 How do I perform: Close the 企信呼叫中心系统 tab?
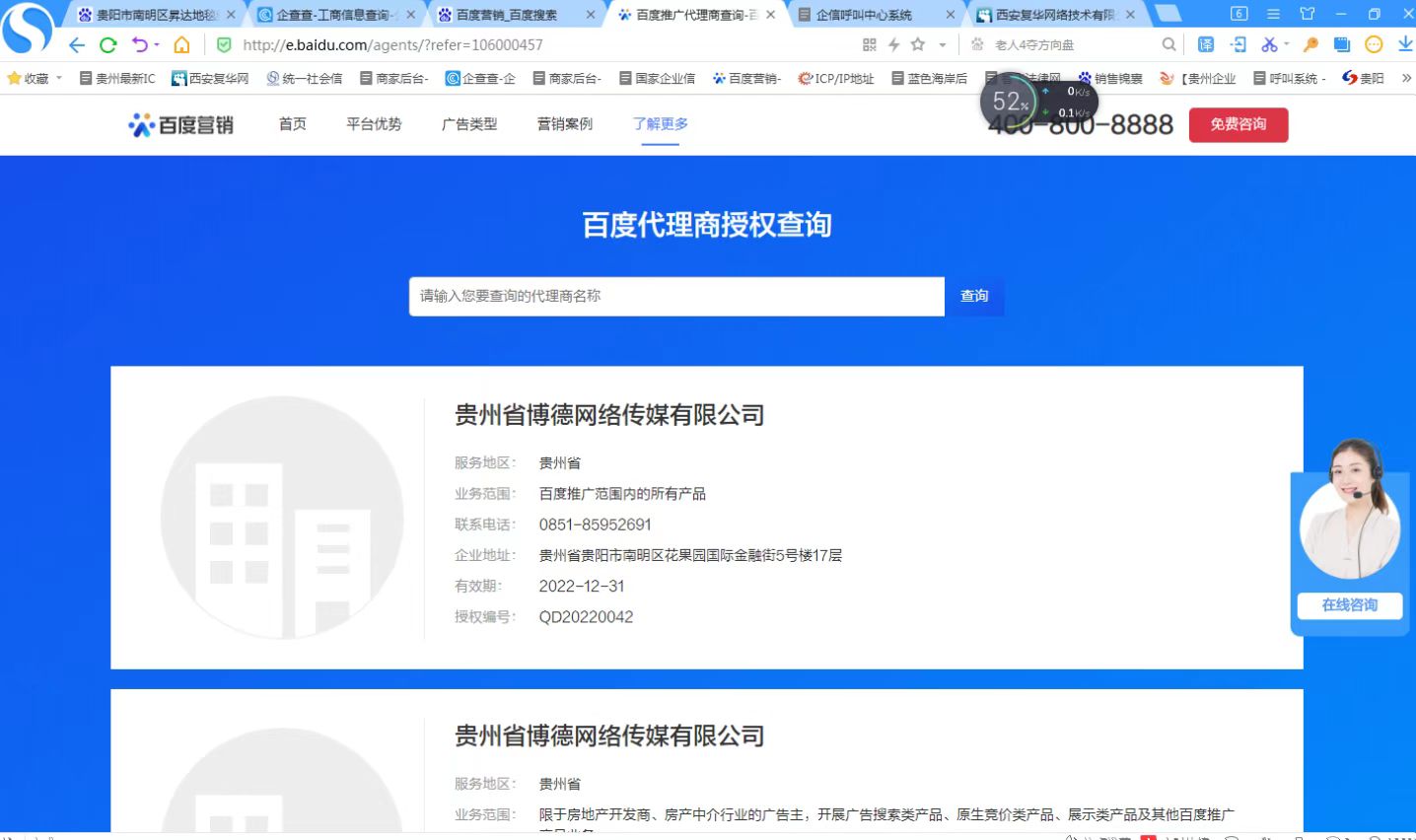(x=951, y=15)
